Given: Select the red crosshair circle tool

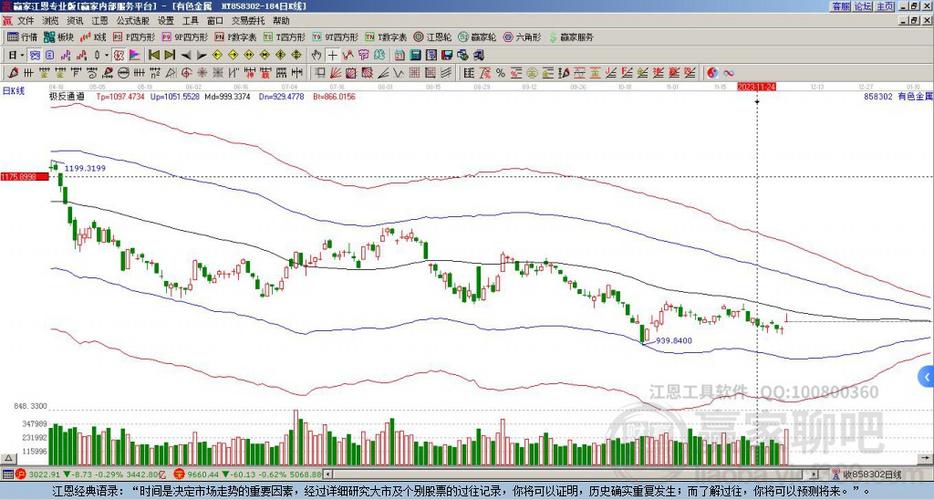Looking at the screenshot, I should [186, 73].
